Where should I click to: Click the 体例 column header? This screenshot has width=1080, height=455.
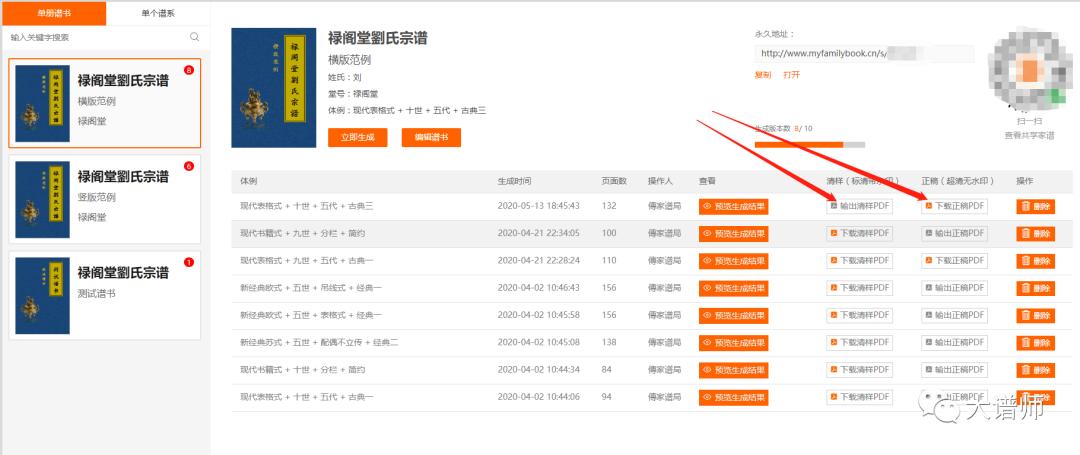point(248,181)
